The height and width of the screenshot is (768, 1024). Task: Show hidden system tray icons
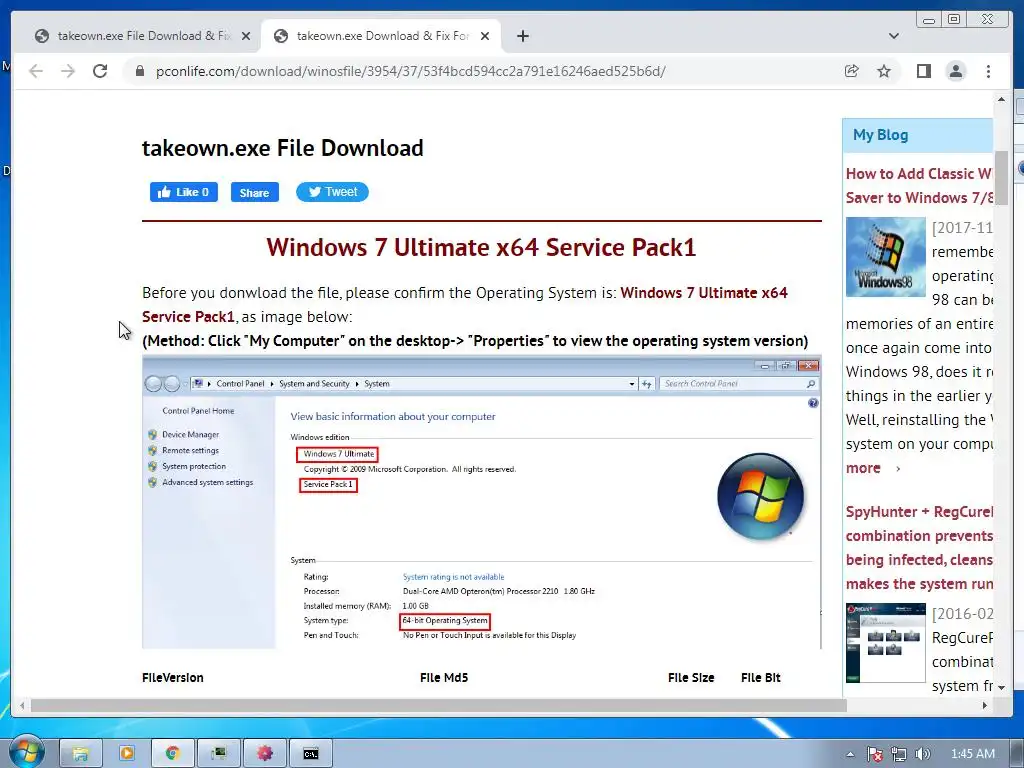coord(850,754)
